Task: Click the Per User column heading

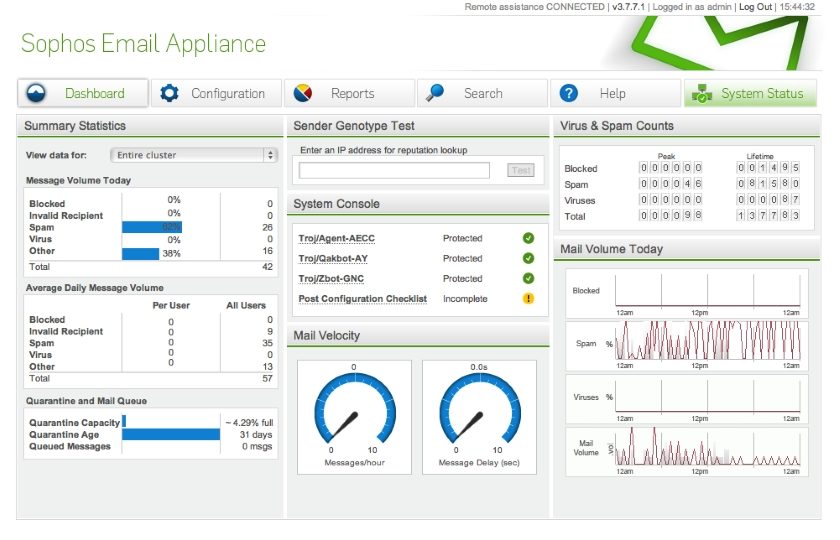Action: click(171, 305)
